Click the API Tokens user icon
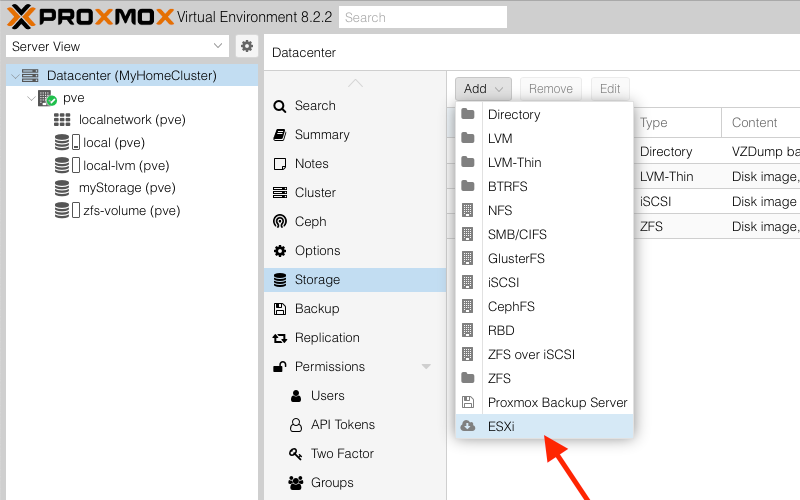This screenshot has height=500, width=800. (x=296, y=425)
